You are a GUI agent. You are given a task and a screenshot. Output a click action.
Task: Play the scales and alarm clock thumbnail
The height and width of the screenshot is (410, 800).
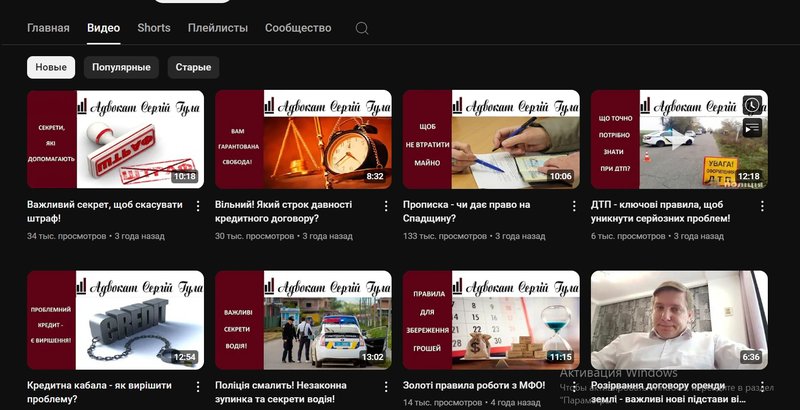click(304, 140)
